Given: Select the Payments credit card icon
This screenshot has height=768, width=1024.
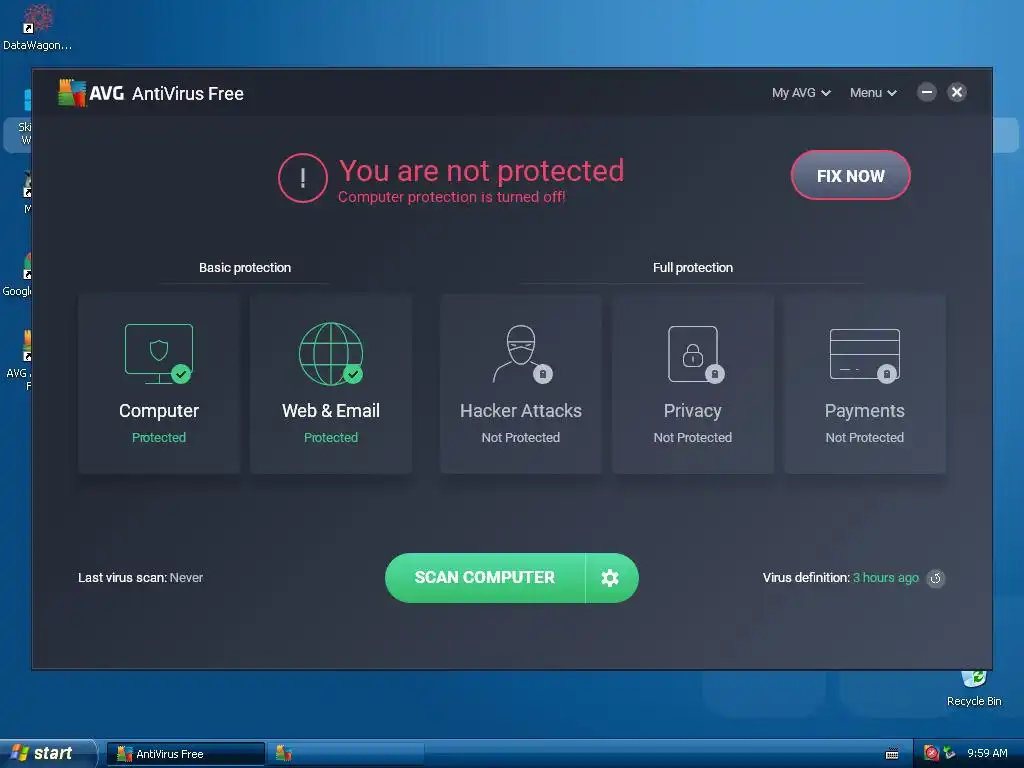Looking at the screenshot, I should (x=865, y=354).
